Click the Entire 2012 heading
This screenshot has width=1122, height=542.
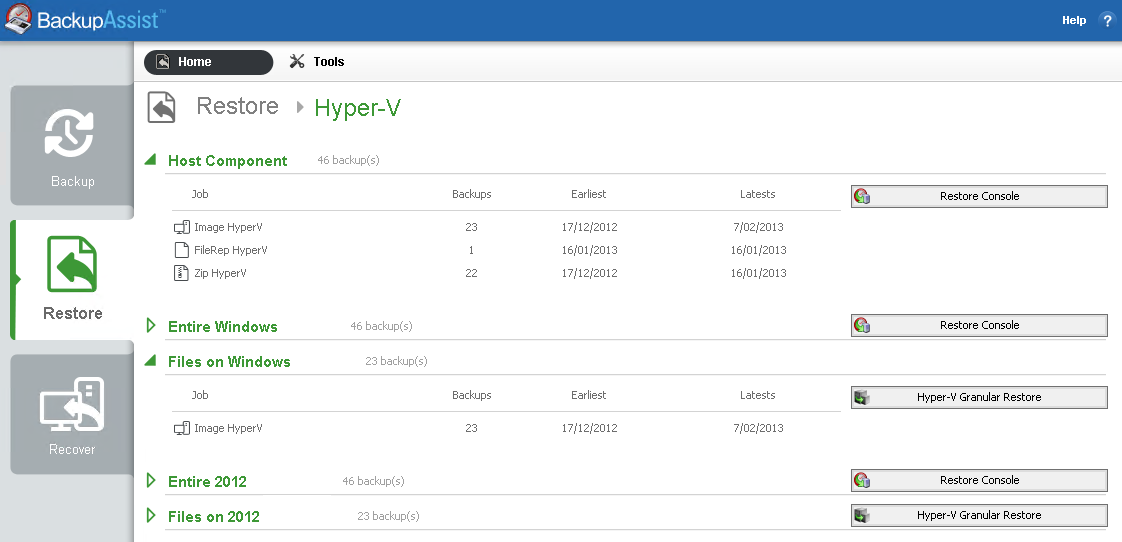(x=207, y=481)
